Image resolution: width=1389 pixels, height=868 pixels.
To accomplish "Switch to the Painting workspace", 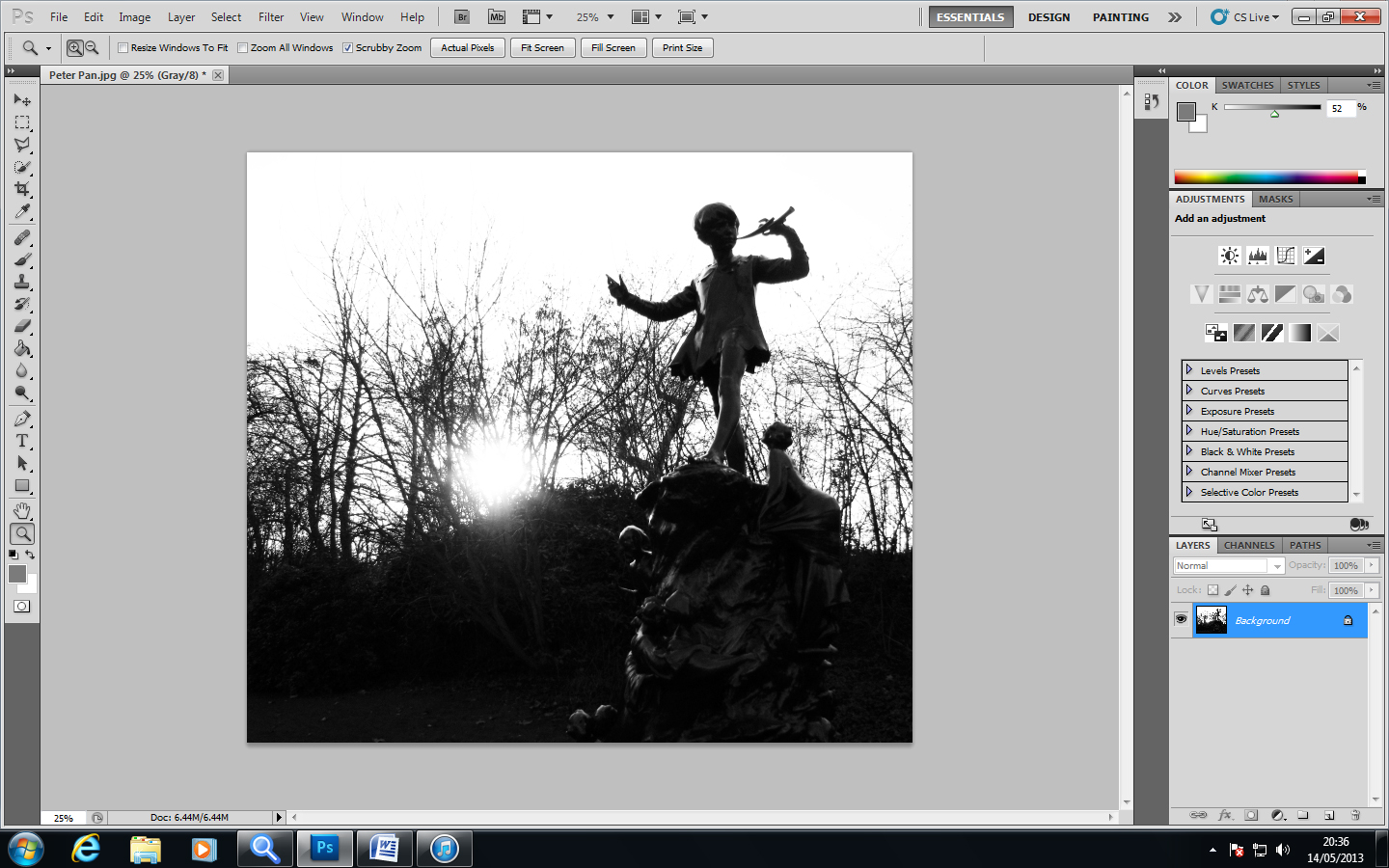I will [1121, 17].
